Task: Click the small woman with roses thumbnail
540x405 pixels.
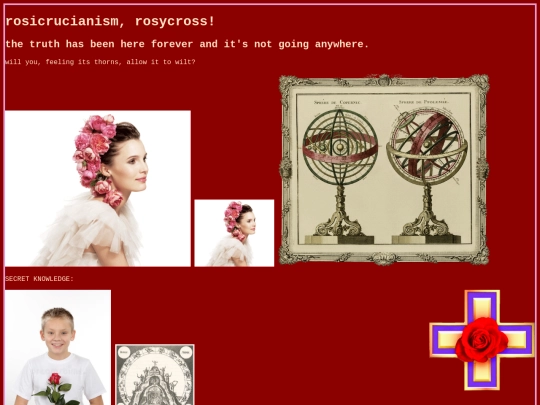Action: point(234,233)
